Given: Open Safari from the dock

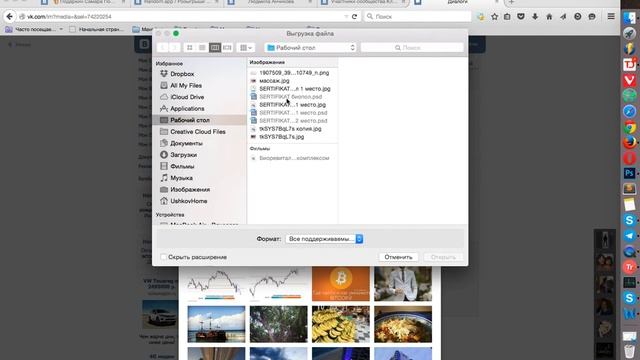Looking at the screenshot, I should click(x=629, y=111).
